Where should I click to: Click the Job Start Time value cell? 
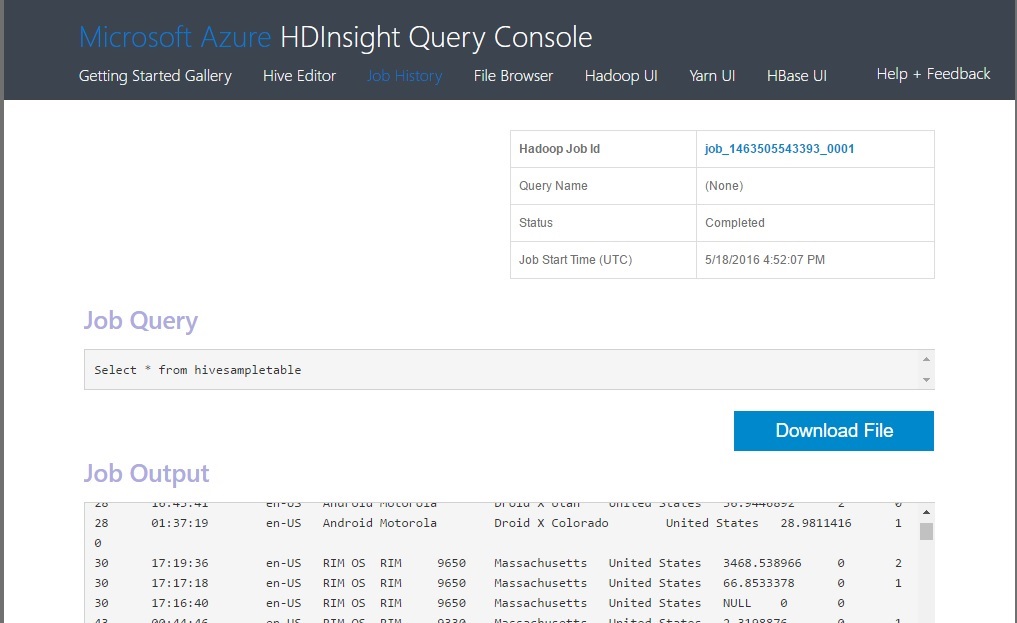point(765,260)
